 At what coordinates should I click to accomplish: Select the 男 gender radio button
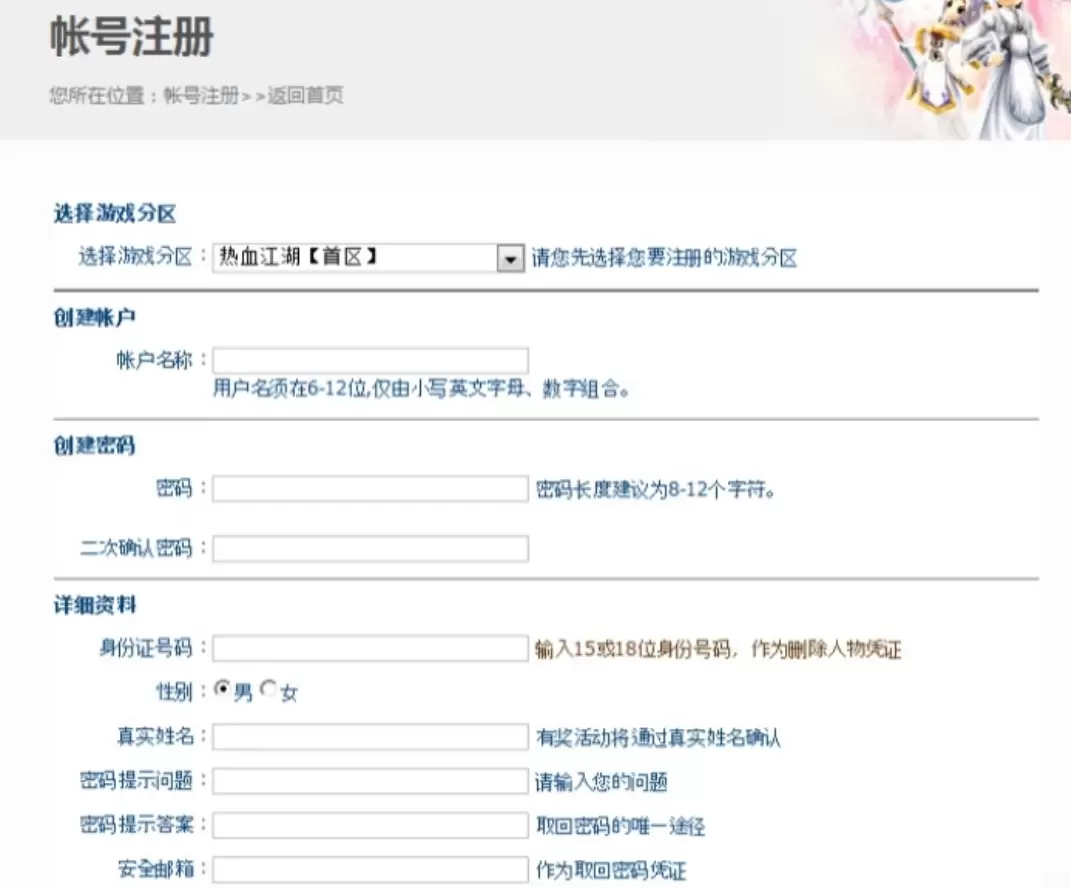tap(222, 690)
